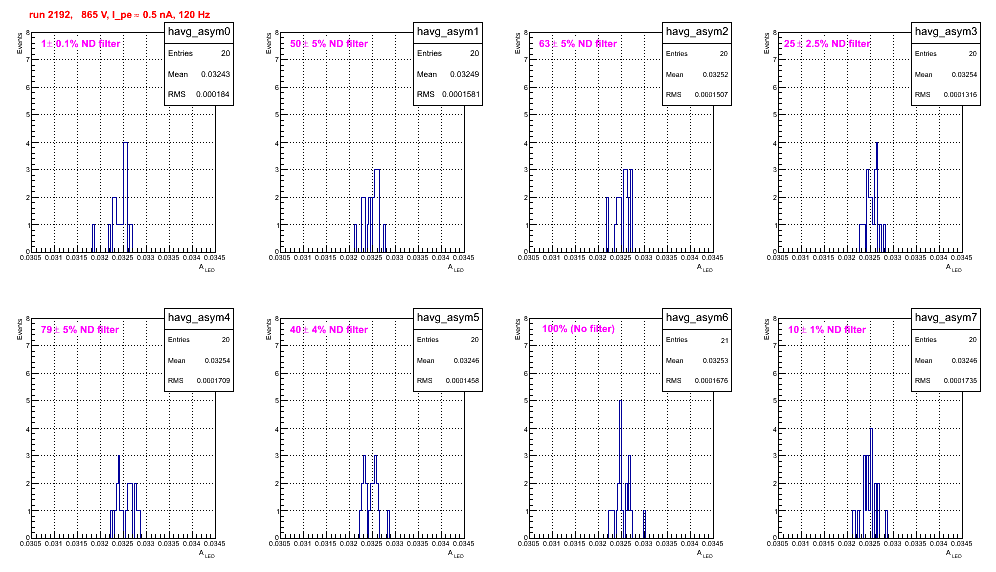Click the '10± 1% ND filter' label
This screenshot has width=996, height=572.
pos(827,330)
